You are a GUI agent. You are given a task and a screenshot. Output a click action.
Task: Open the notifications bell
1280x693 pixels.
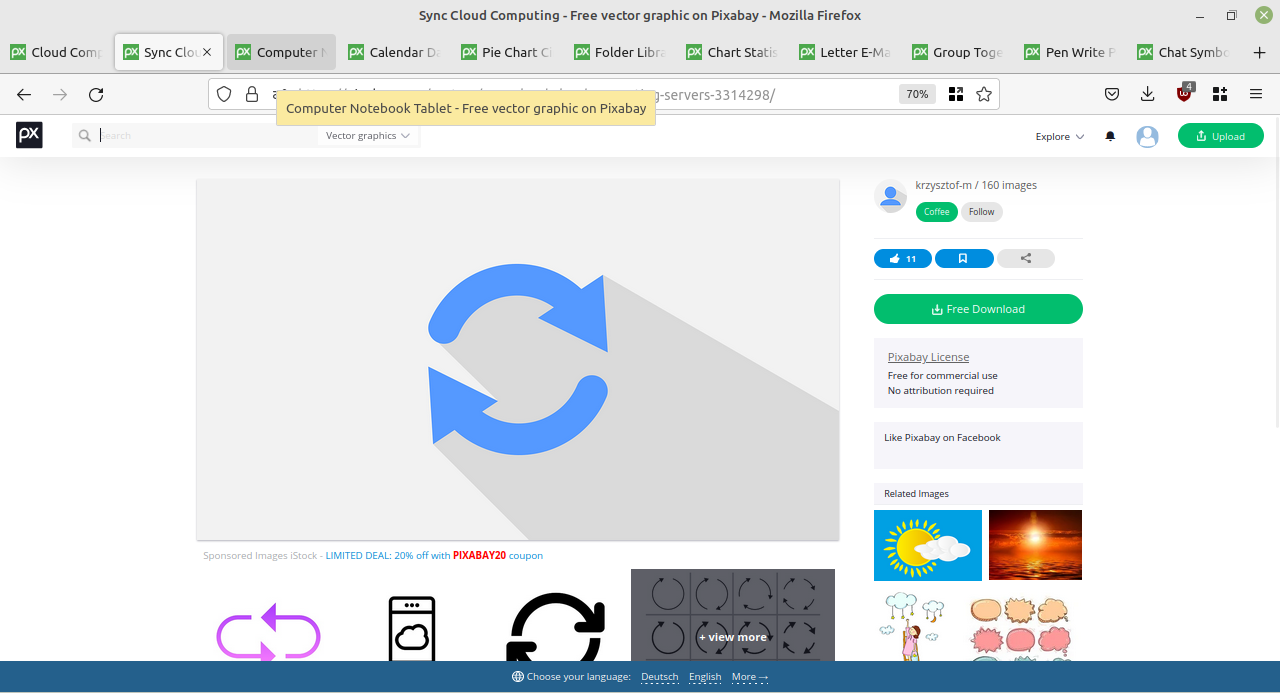[x=1110, y=136]
